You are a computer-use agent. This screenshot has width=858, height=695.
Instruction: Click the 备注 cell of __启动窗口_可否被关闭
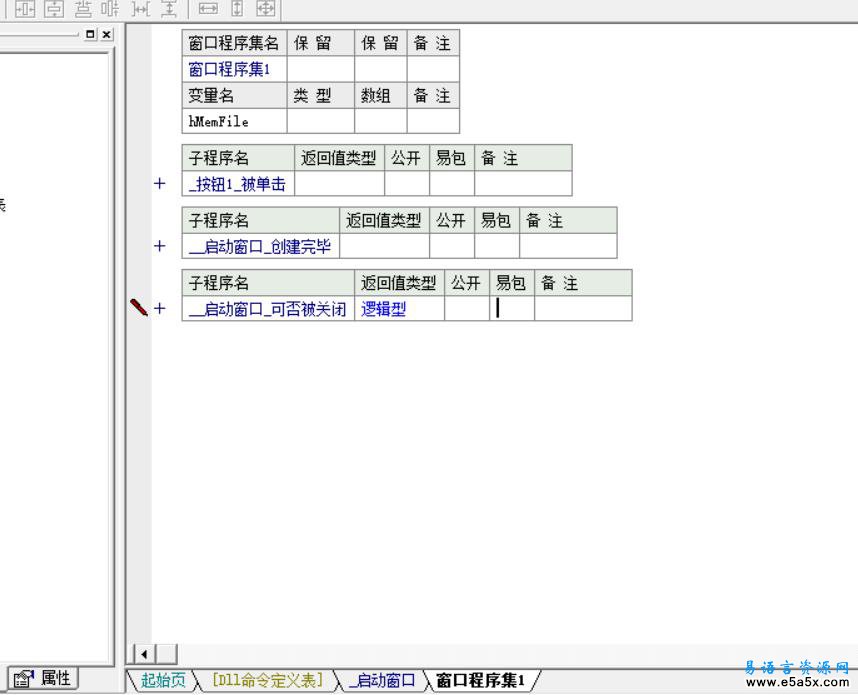pos(583,309)
